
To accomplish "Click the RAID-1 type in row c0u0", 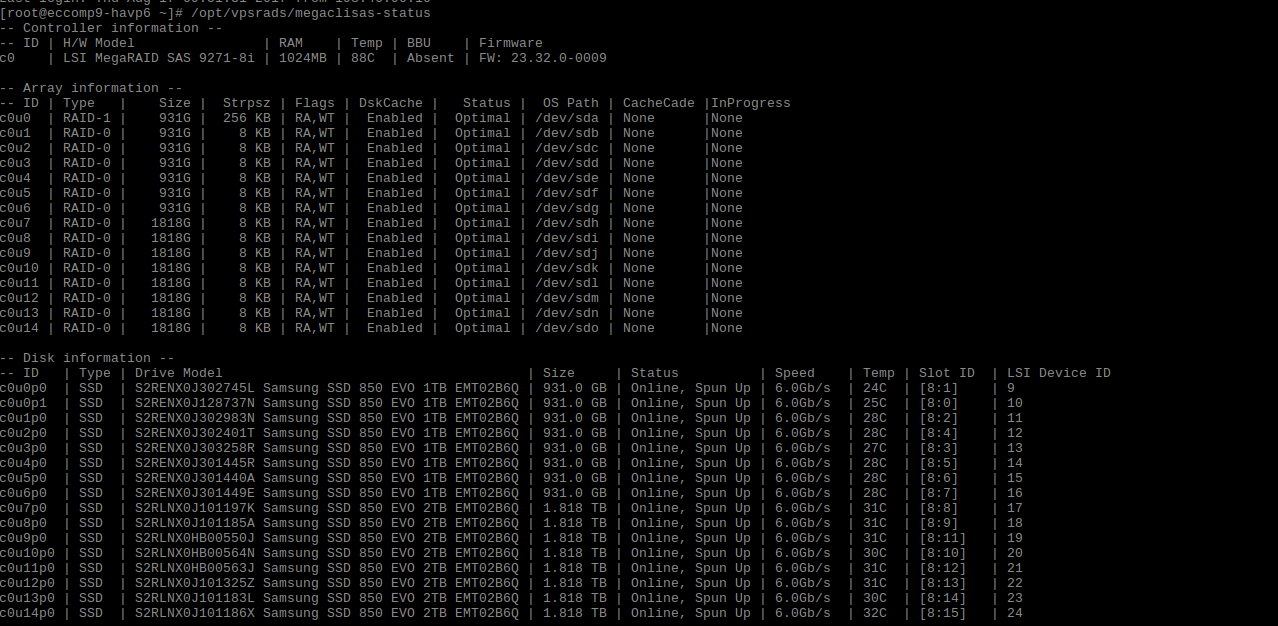I will [x=86, y=118].
